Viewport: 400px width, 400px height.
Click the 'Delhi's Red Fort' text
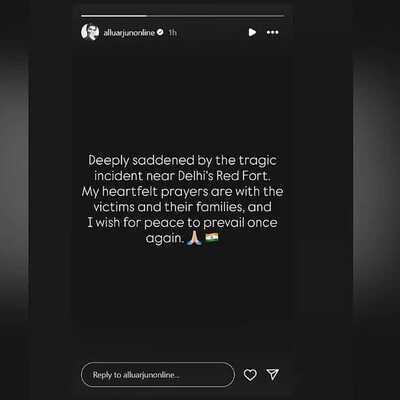[x=223, y=176]
